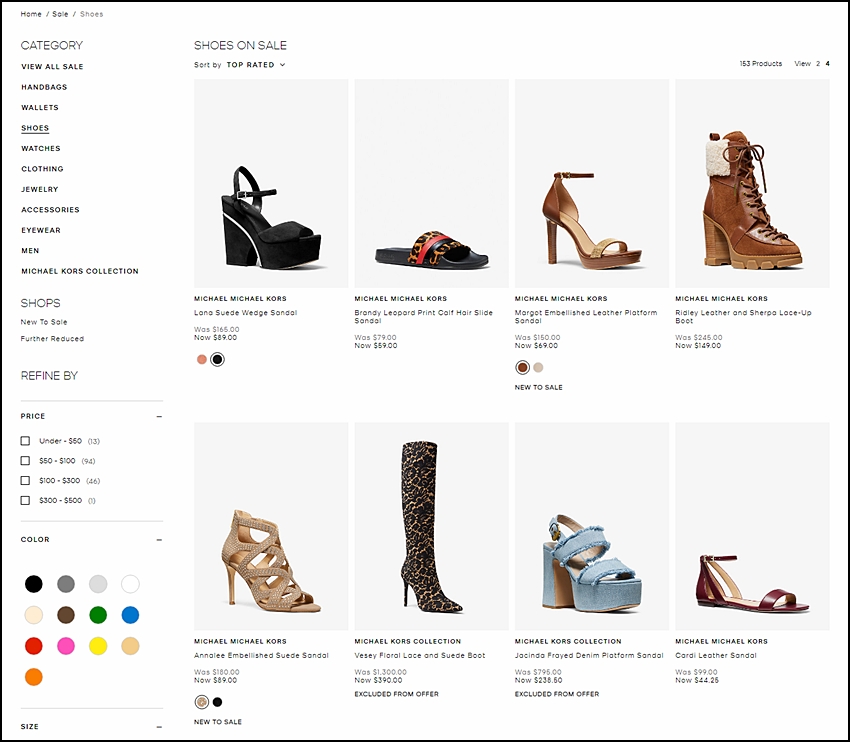Choose brown variant of Margot Platform Sandal
Screen dimensions: 850x742
tap(523, 367)
